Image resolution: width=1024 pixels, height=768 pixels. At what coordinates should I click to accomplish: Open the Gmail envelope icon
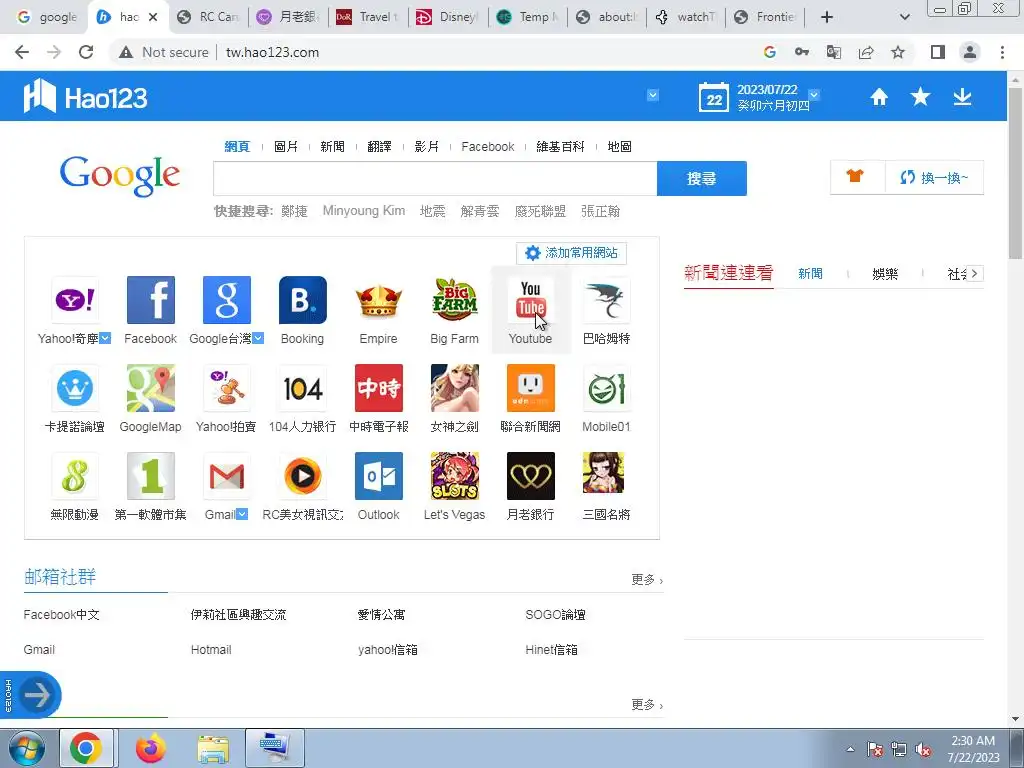pyautogui.click(x=227, y=476)
